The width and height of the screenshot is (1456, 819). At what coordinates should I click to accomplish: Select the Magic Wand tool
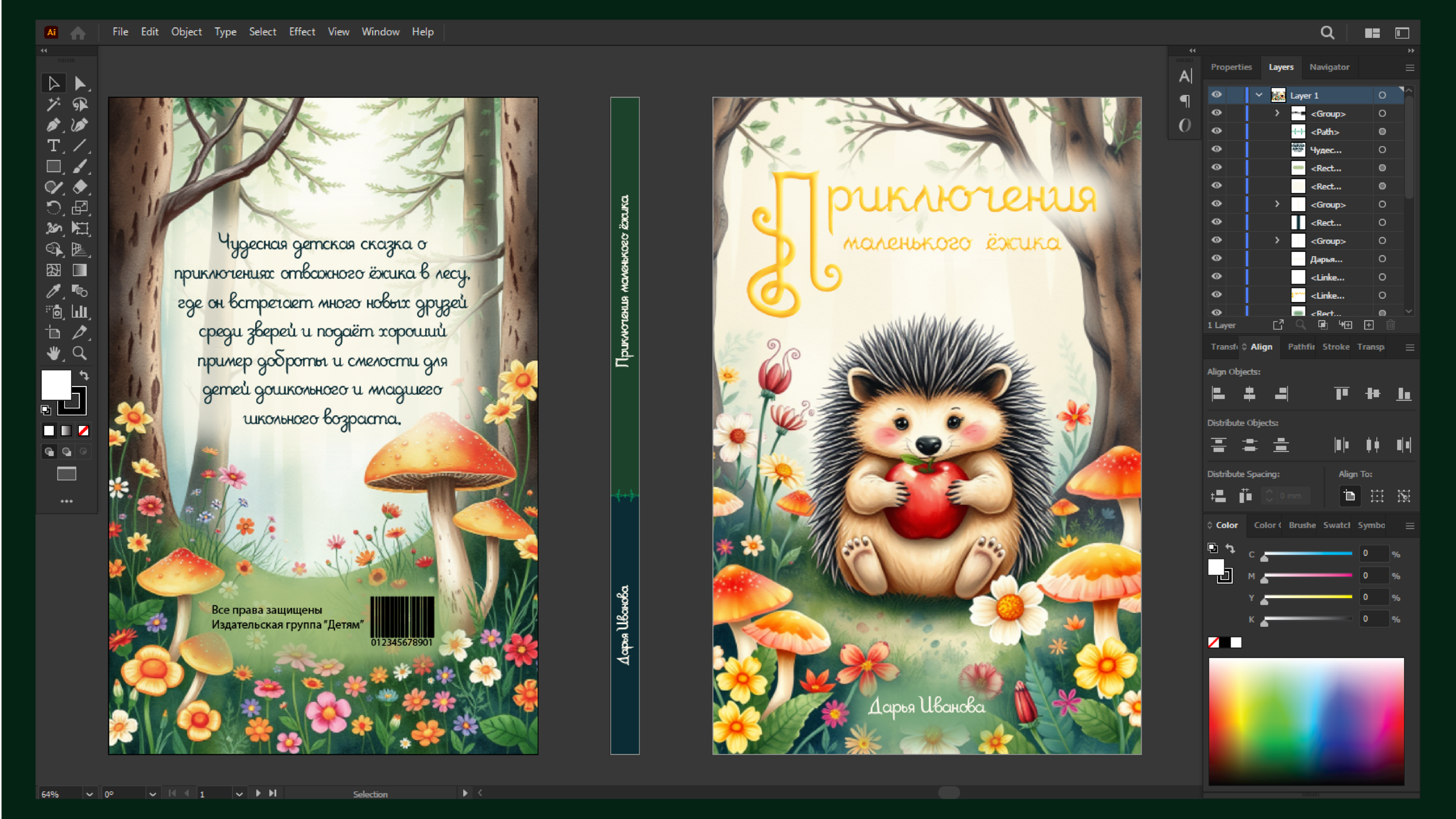[53, 104]
